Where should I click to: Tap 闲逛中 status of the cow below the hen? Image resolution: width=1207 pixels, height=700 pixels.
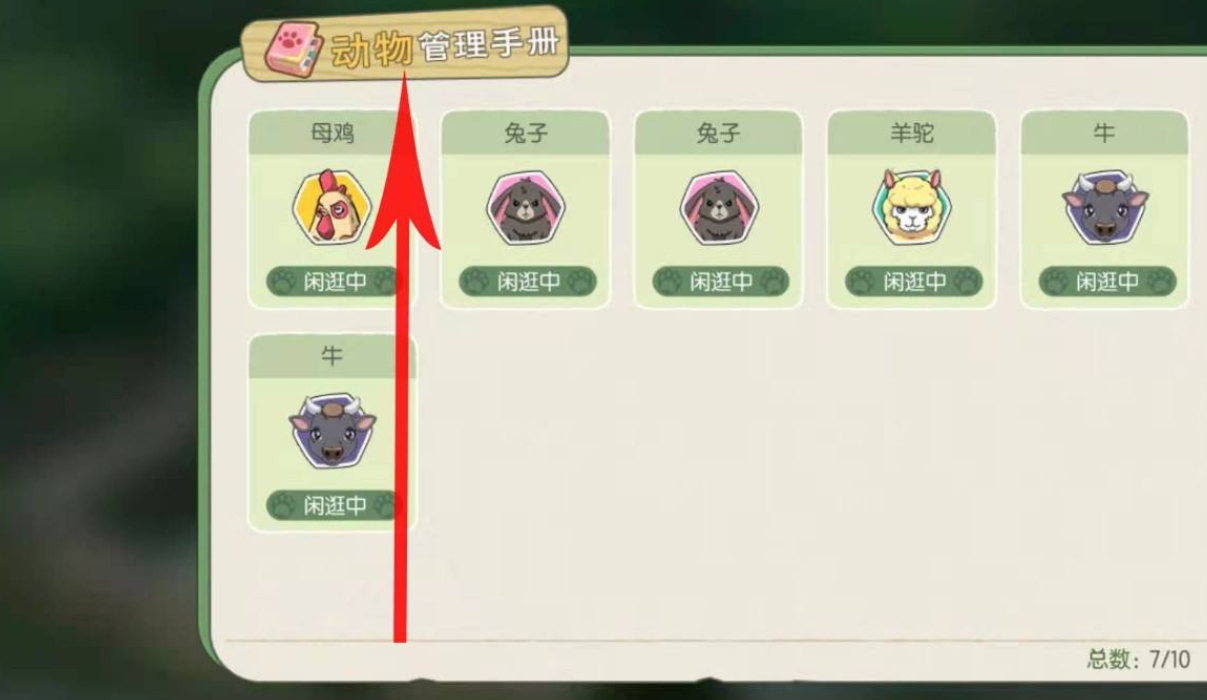(334, 505)
